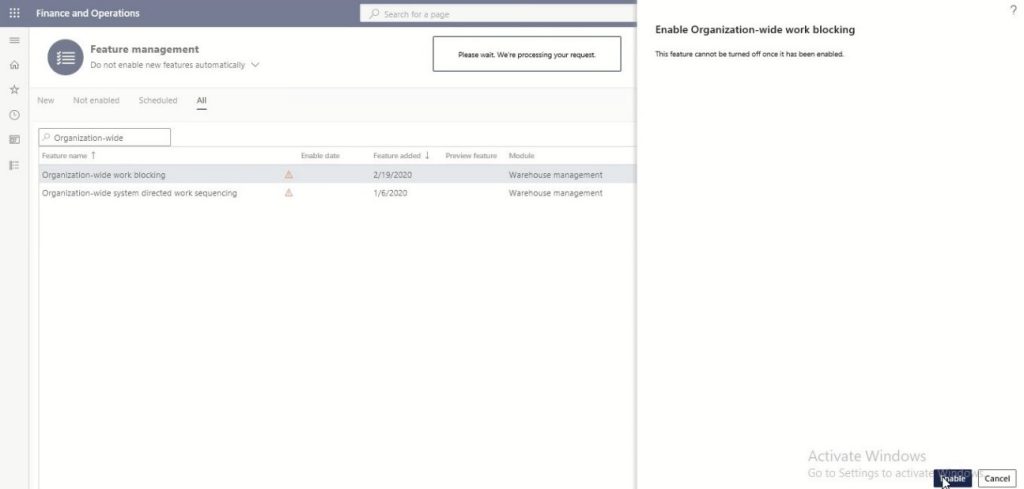Open the help question mark icon
This screenshot has height=489, width=1024.
[1013, 9]
